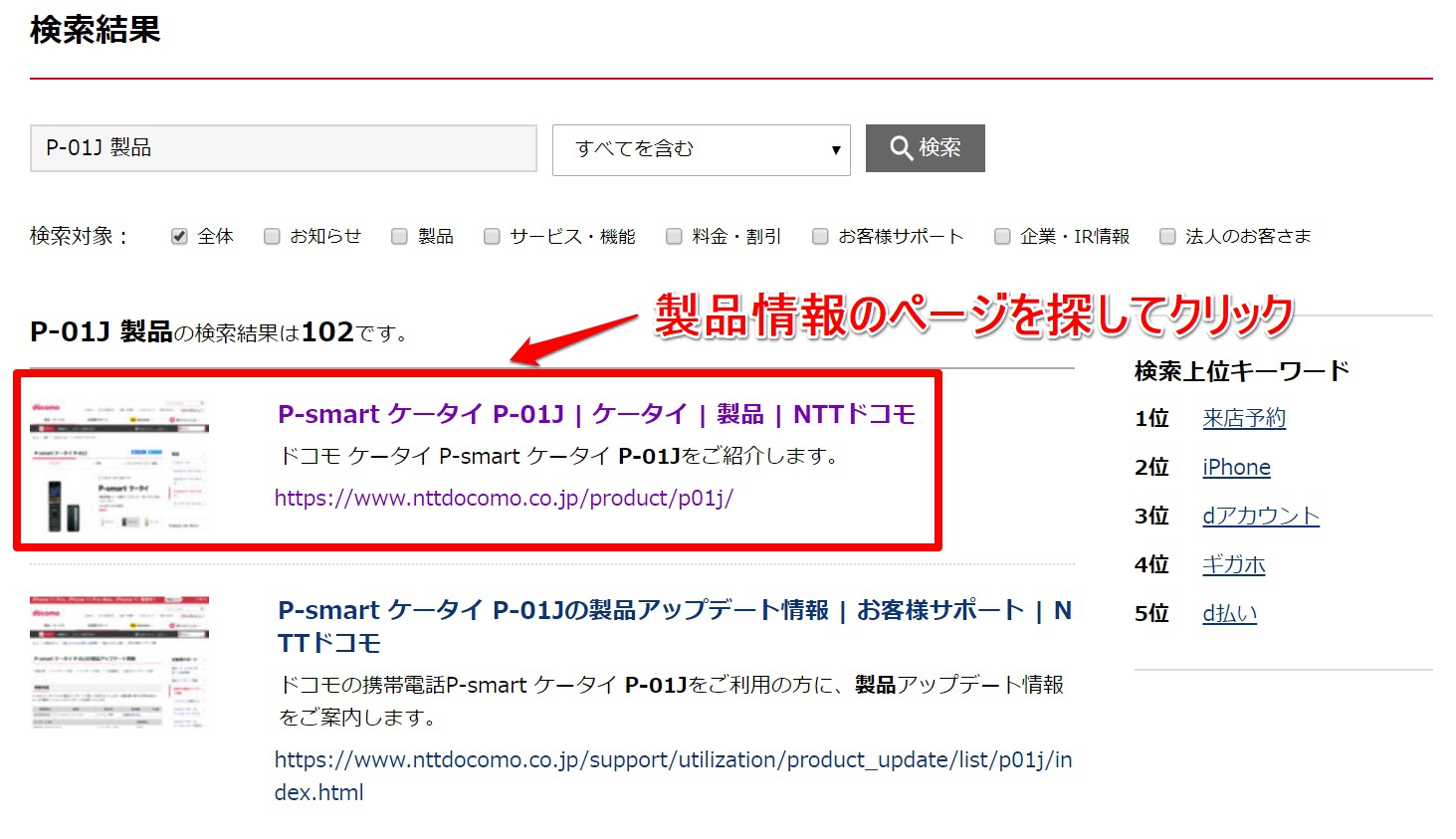This screenshot has height=839, width=1456.
Task: Click the 検索結果 page heading
Action: tap(96, 30)
